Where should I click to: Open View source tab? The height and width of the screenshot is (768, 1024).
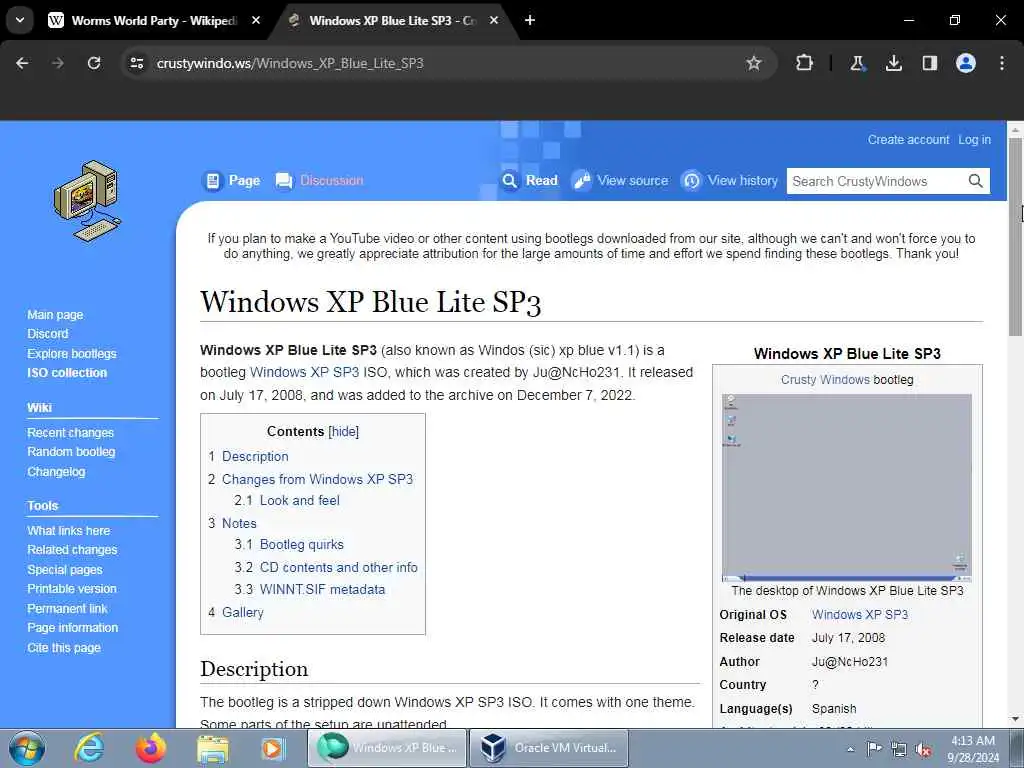620,181
